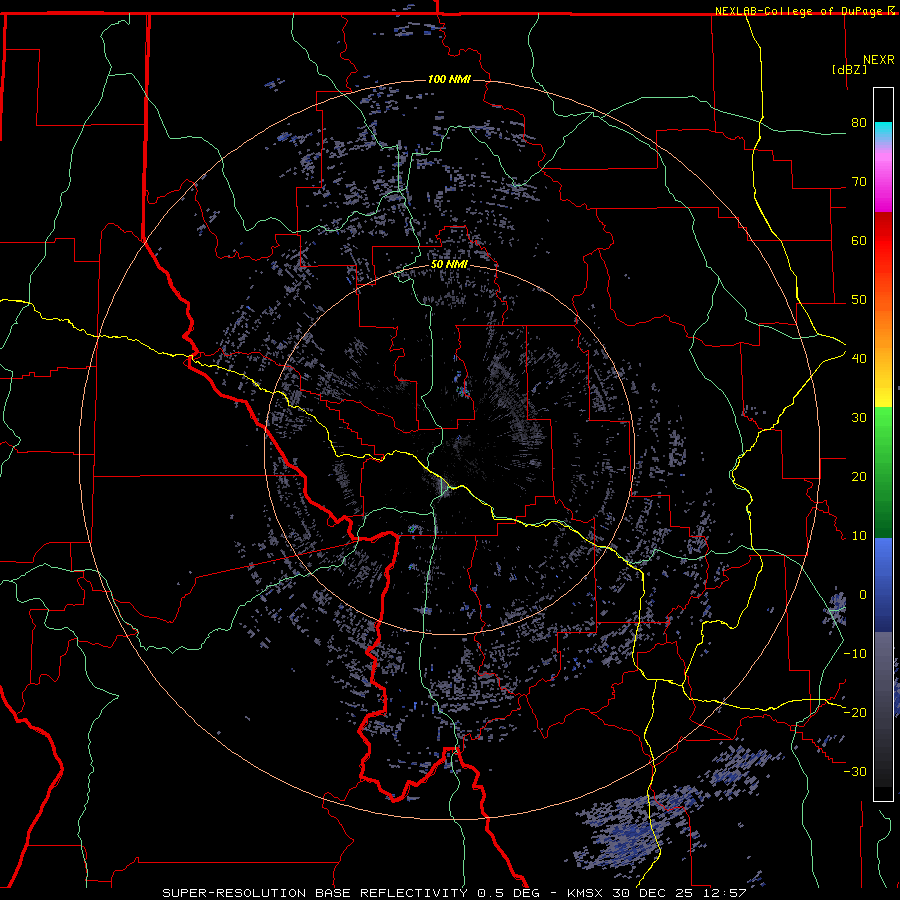Click the -10 dBZ scale value
The image size is (900, 900).
(x=855, y=653)
